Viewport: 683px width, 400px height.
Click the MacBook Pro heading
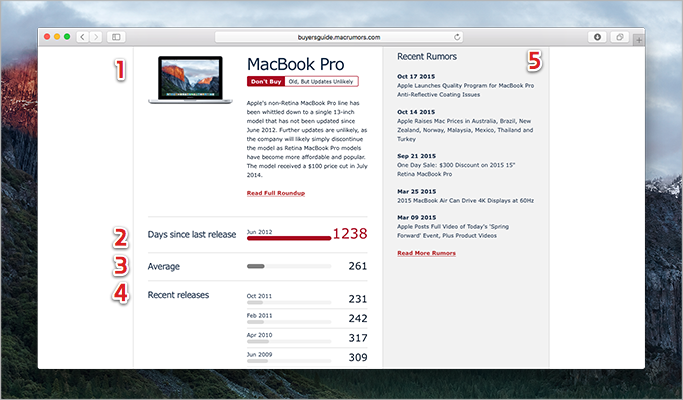pos(295,64)
